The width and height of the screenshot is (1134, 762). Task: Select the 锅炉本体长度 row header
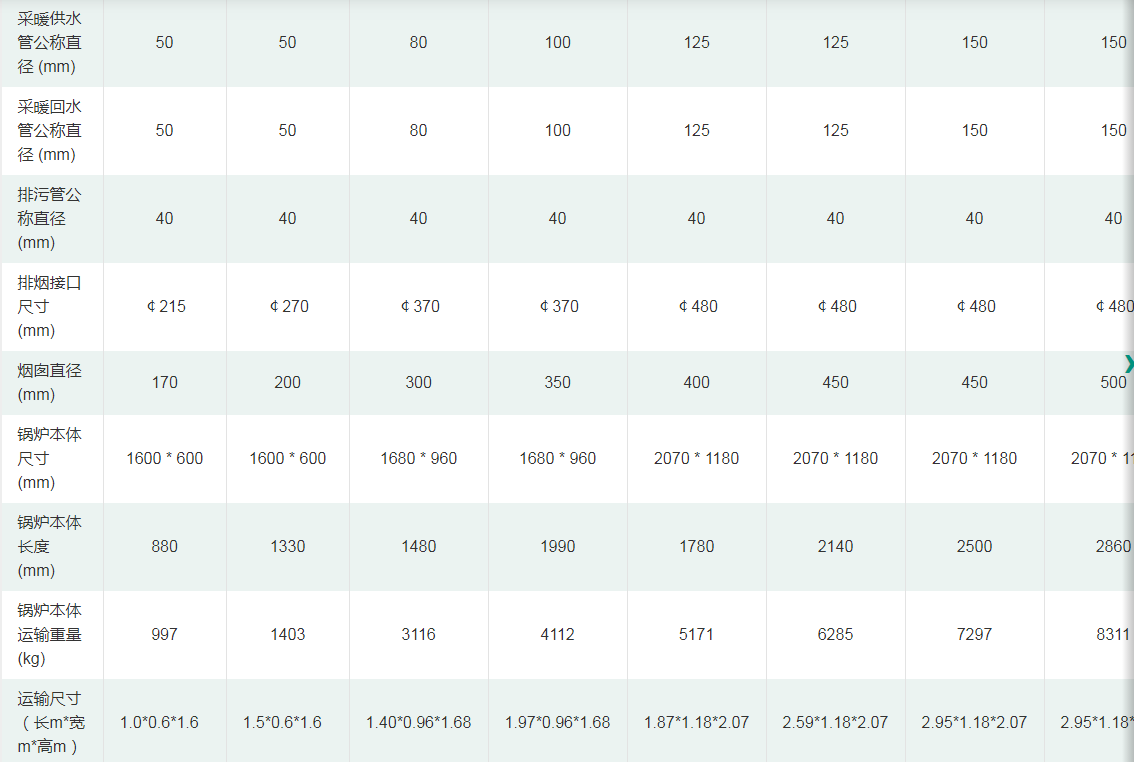tap(50, 546)
